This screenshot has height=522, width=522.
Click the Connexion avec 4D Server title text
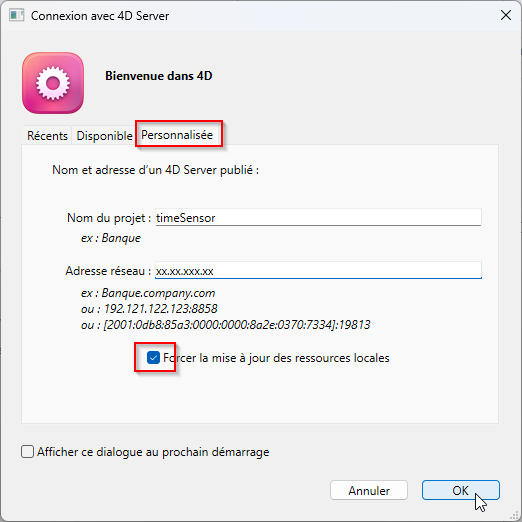[100, 16]
